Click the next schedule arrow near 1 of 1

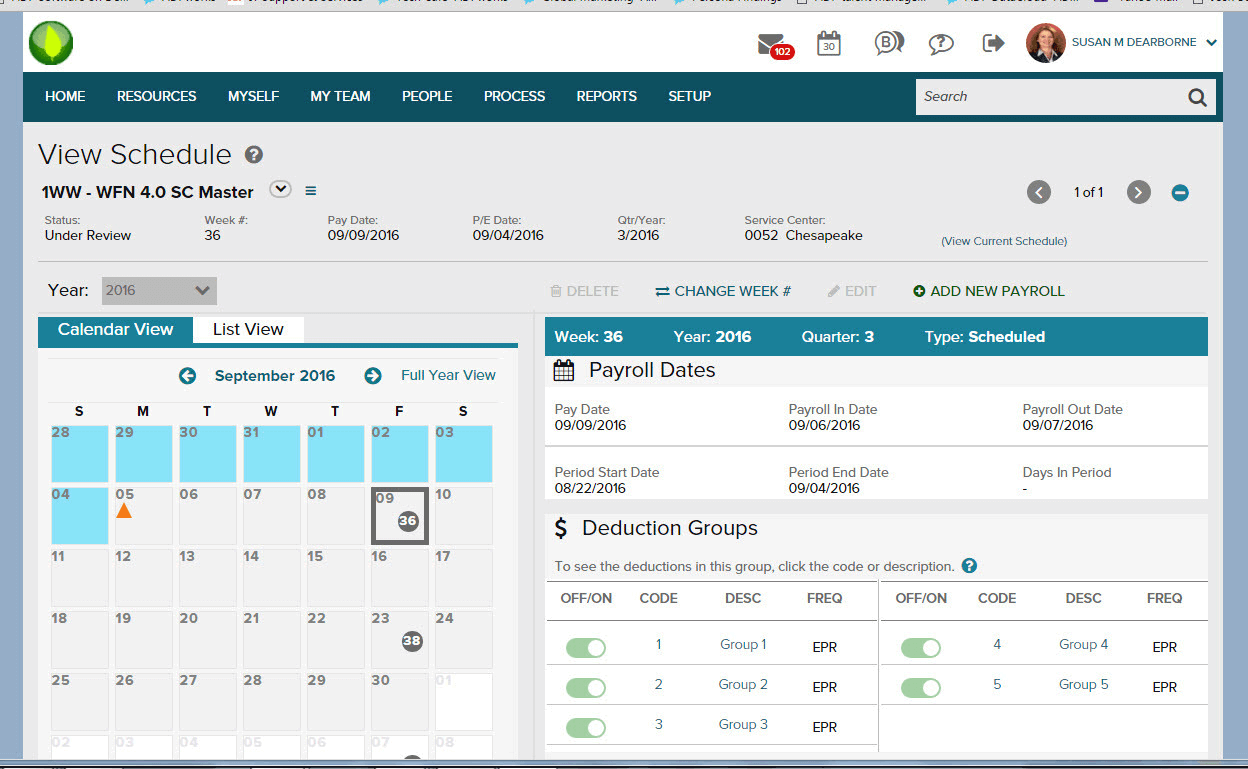click(x=1138, y=192)
